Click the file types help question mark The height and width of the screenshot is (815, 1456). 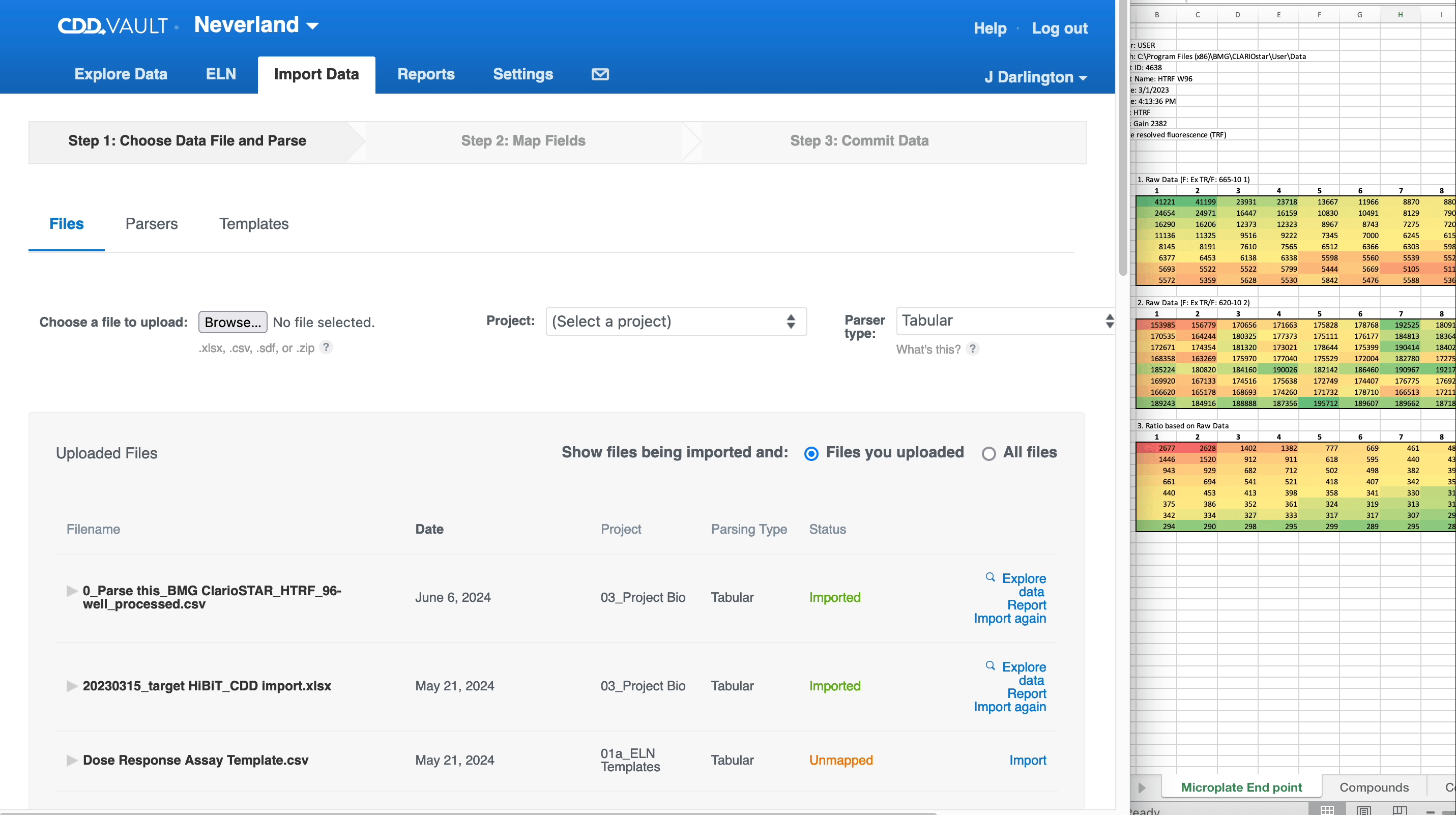[326, 347]
